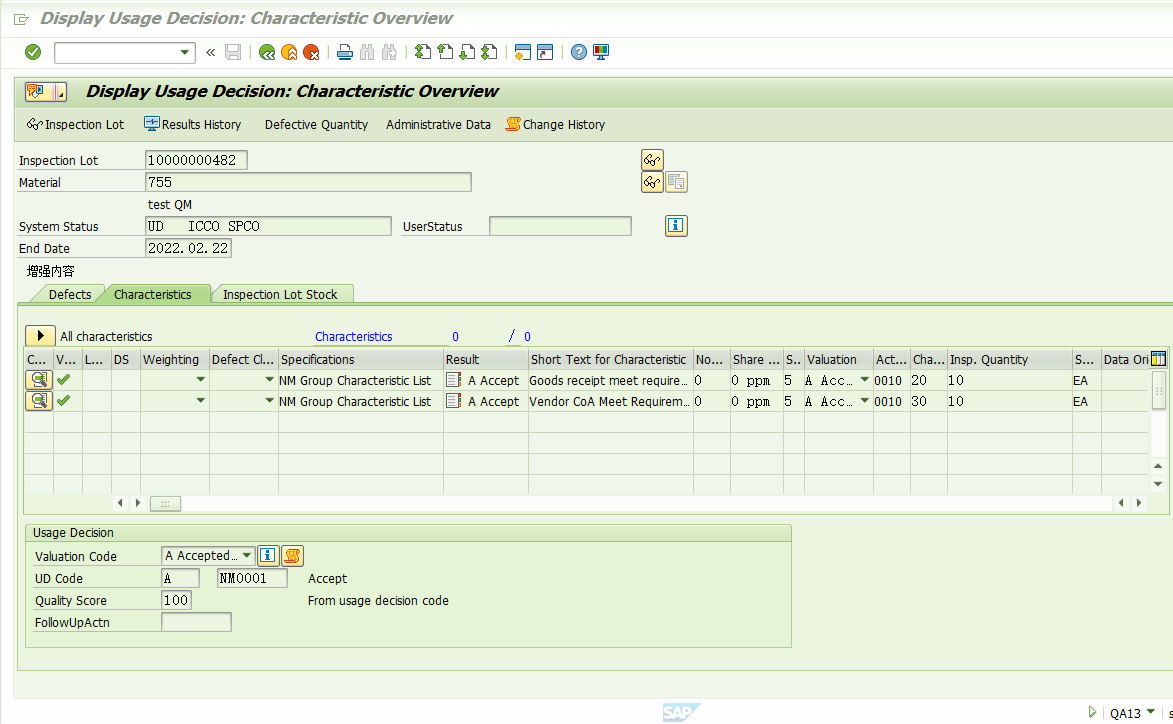Go back using the green Back arrow icon

[266, 52]
